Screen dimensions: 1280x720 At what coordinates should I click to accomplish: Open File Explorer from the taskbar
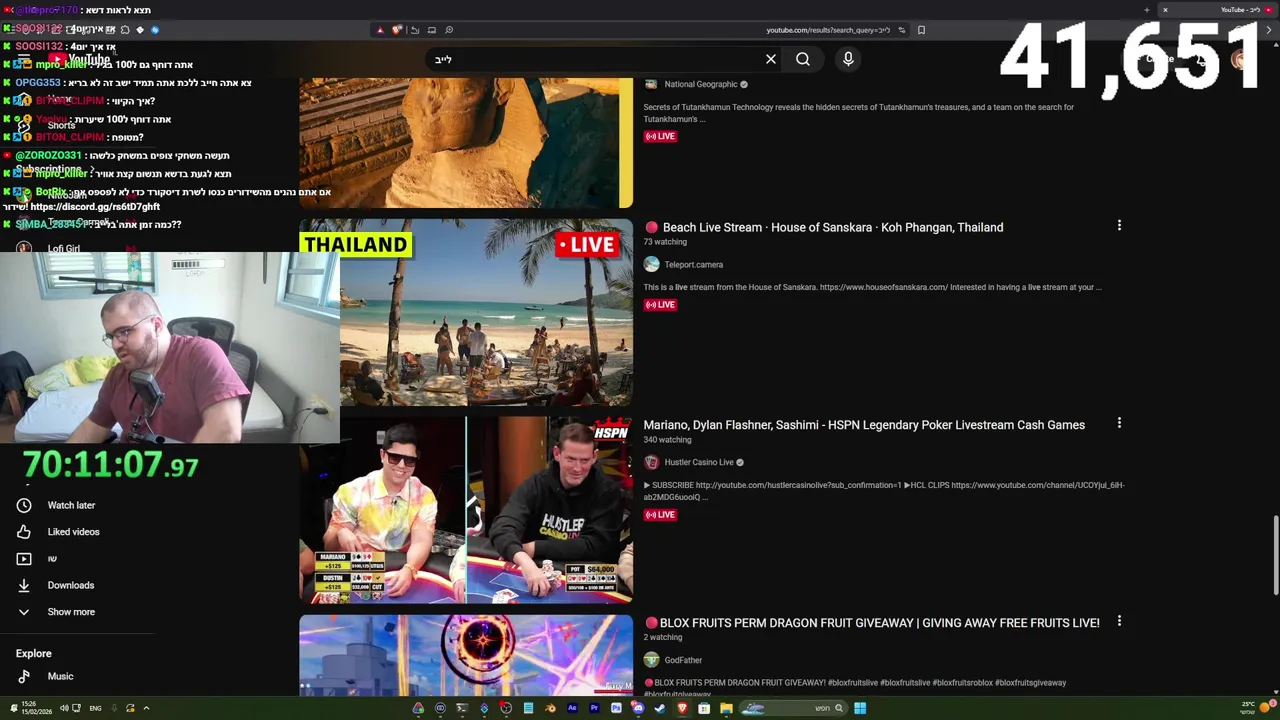coord(726,708)
